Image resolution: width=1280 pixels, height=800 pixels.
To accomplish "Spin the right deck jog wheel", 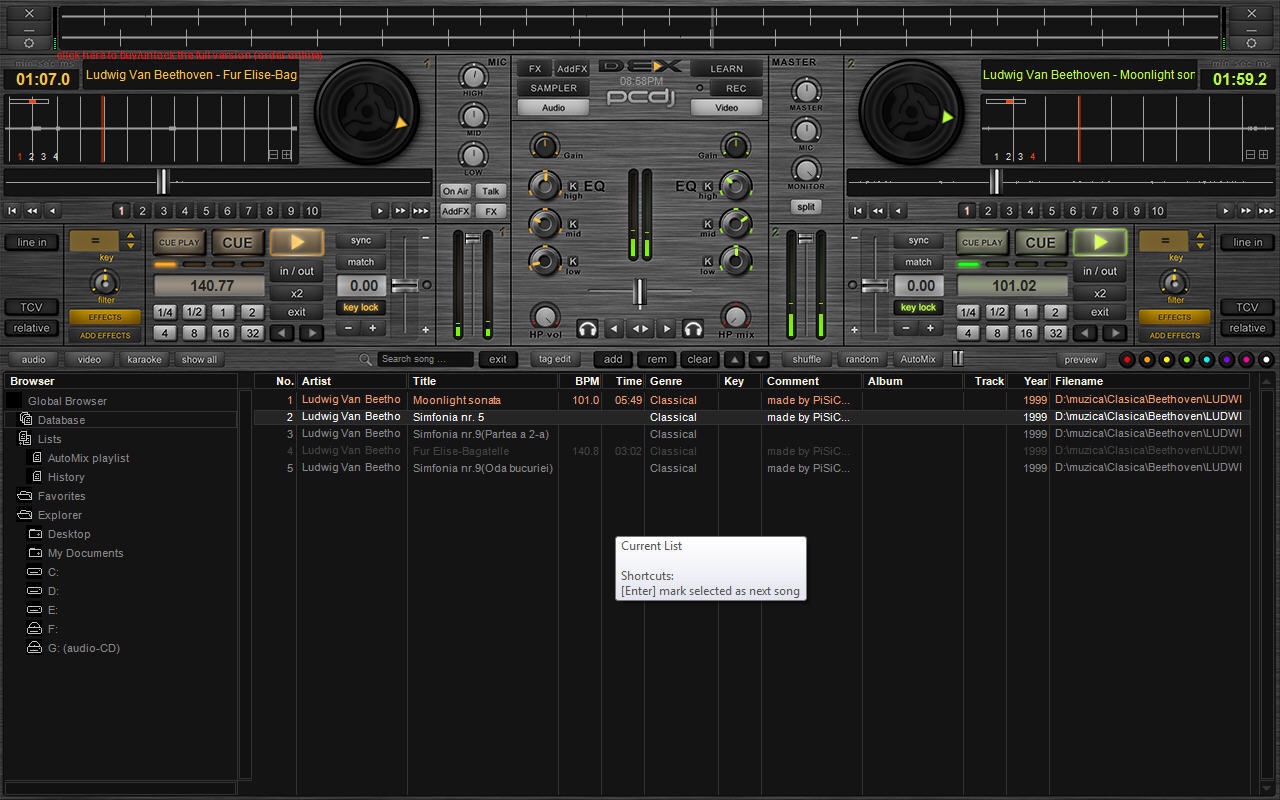I will 911,111.
